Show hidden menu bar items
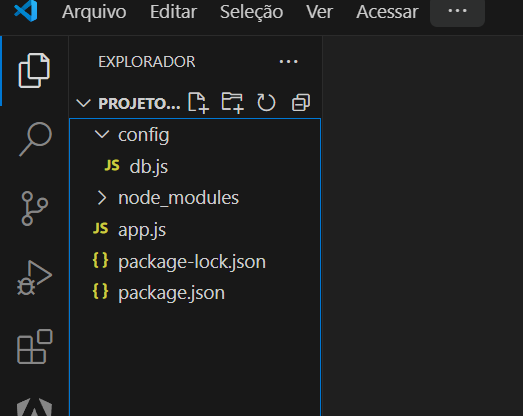 (x=457, y=12)
